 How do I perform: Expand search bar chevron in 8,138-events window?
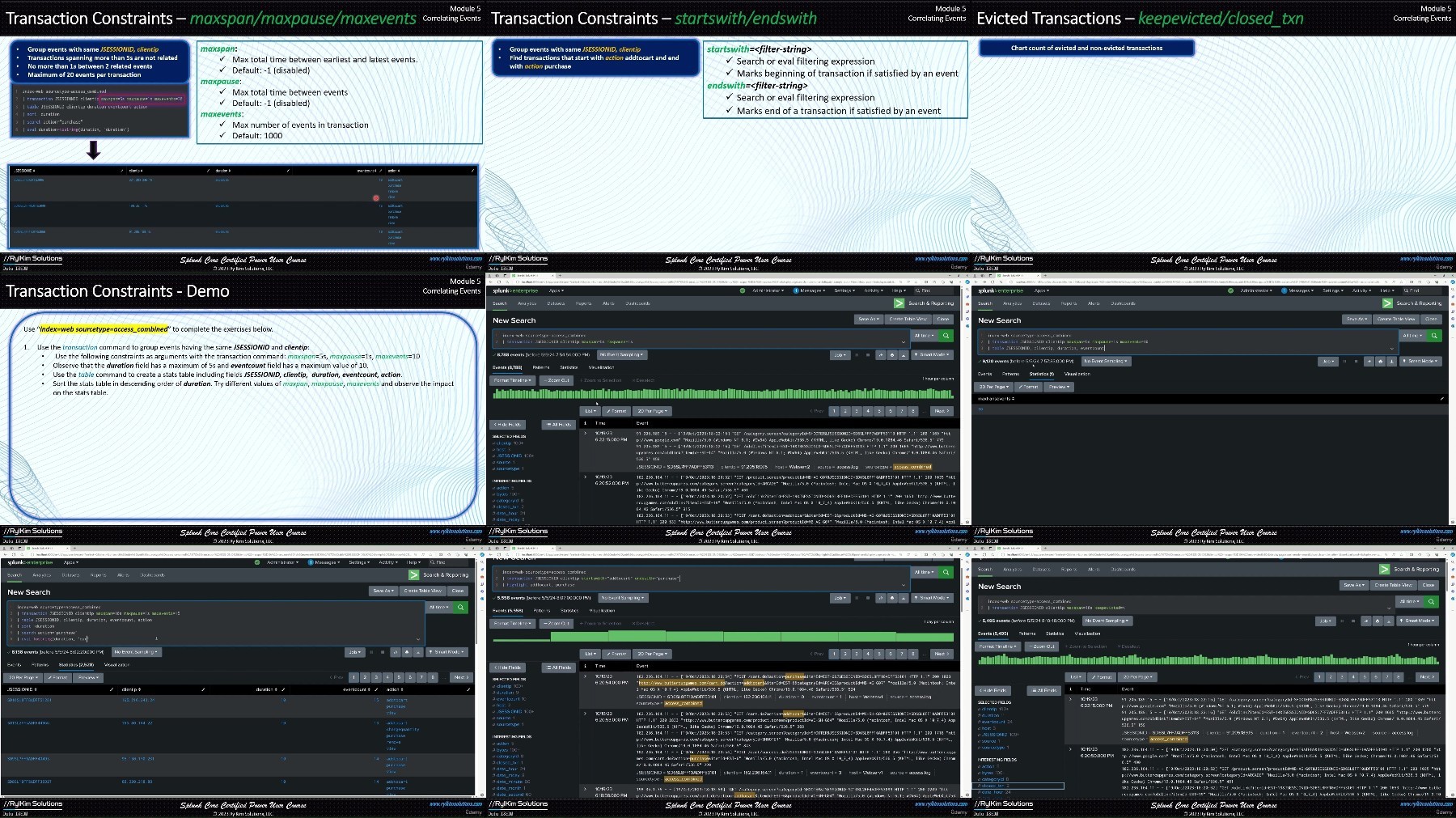(x=418, y=639)
